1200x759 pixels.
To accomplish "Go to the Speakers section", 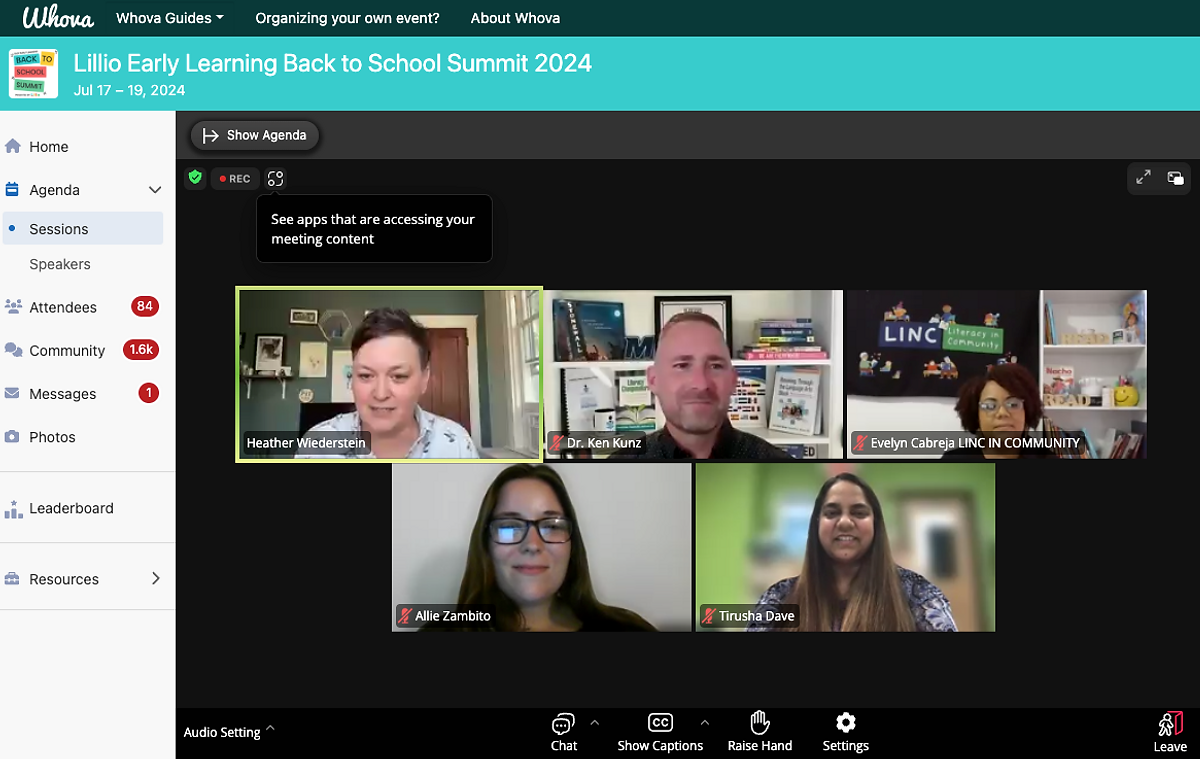I will click(x=60, y=264).
